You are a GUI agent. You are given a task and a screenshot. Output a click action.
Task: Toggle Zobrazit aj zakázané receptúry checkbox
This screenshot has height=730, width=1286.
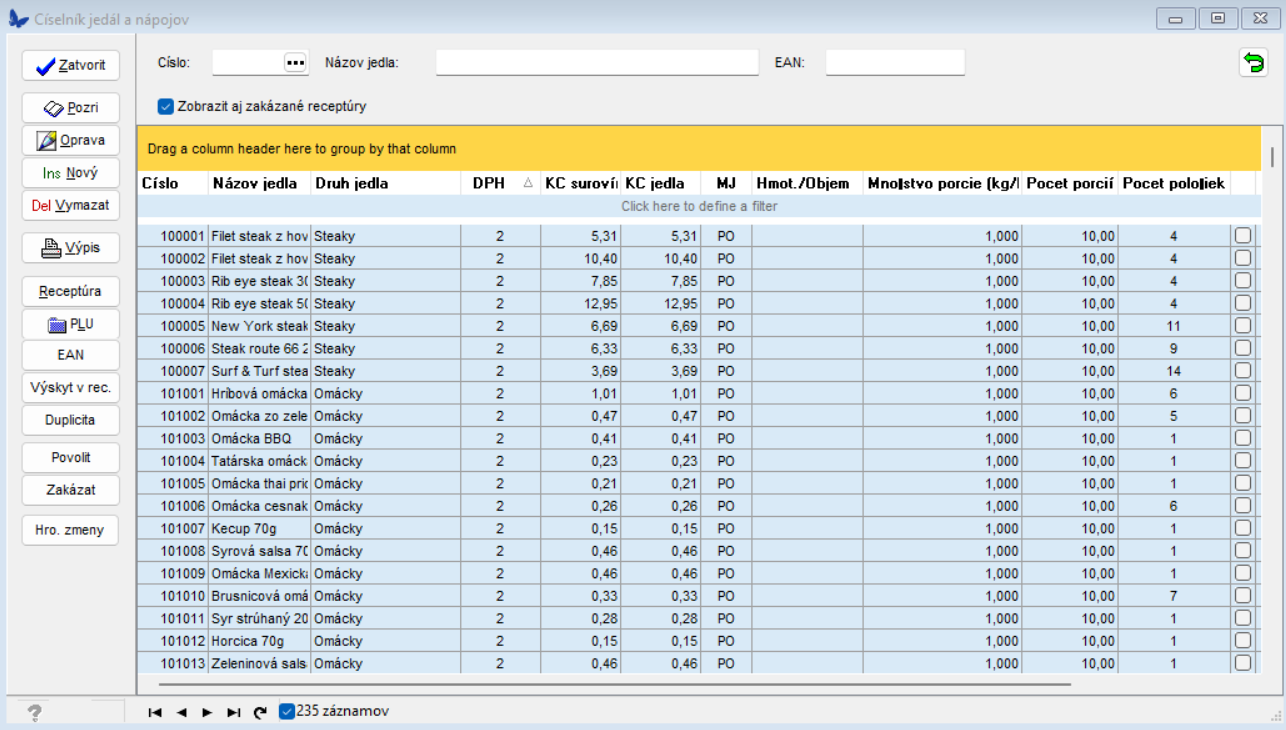[x=165, y=106]
